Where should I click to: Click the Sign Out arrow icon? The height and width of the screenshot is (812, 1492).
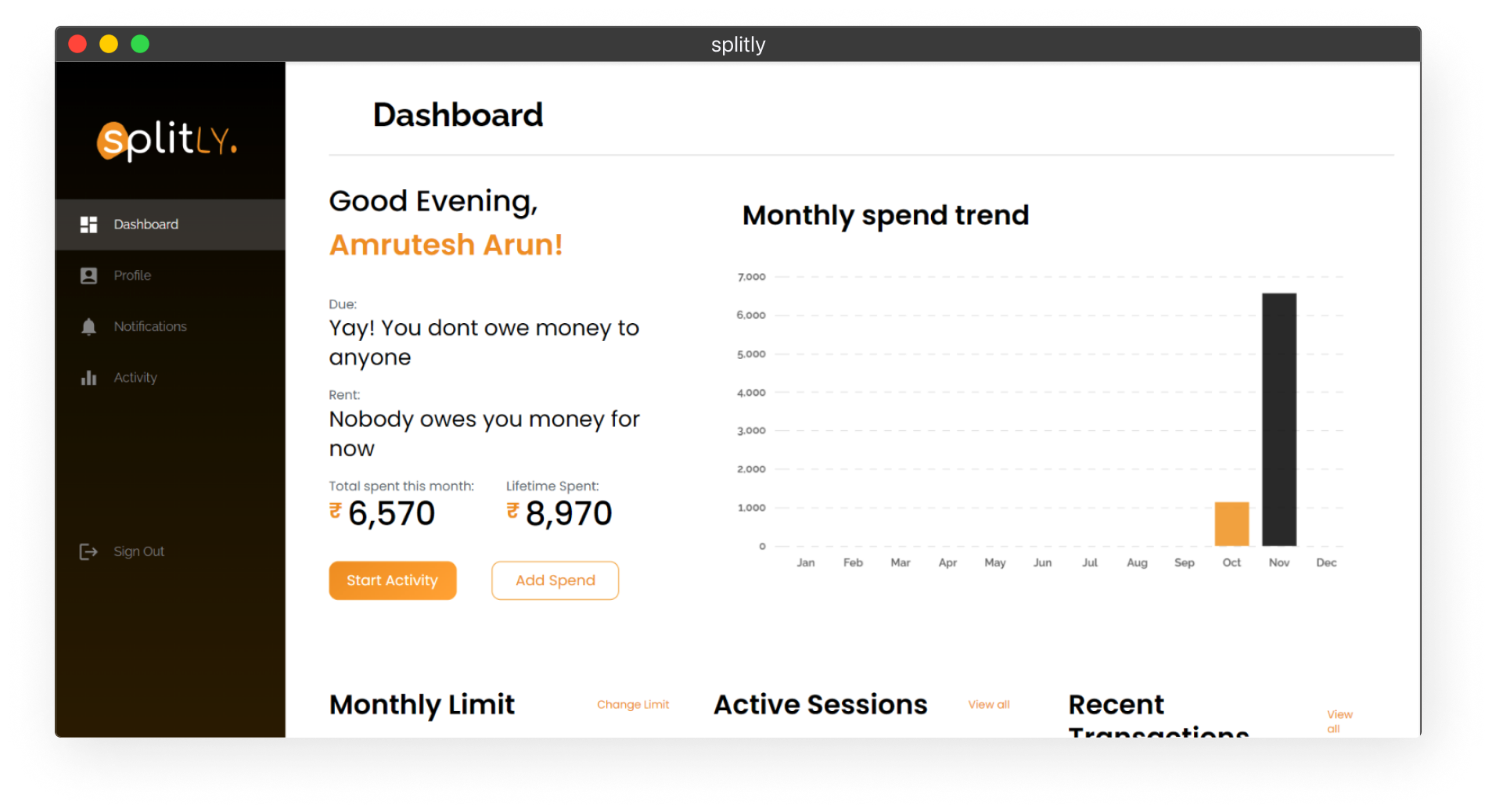[88, 552]
